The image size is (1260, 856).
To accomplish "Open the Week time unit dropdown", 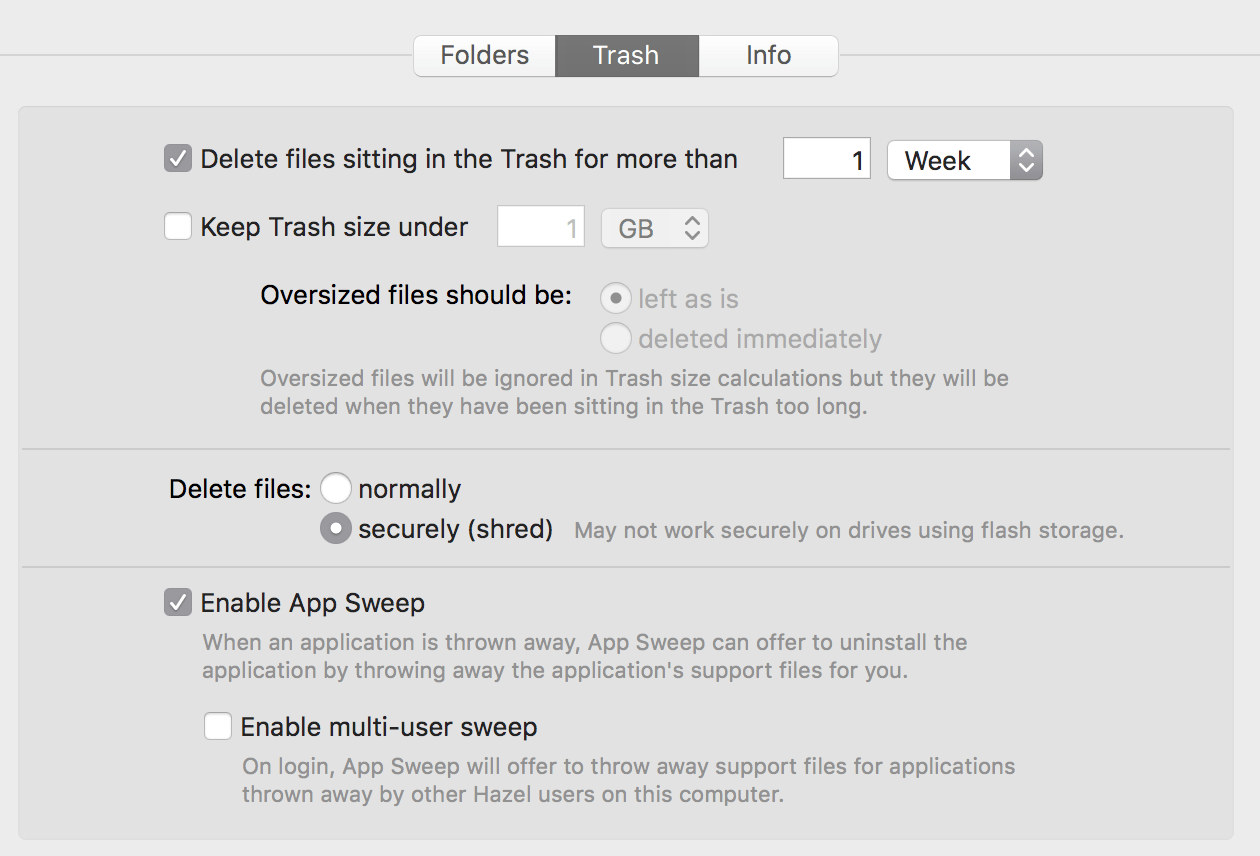I will pos(948,160).
